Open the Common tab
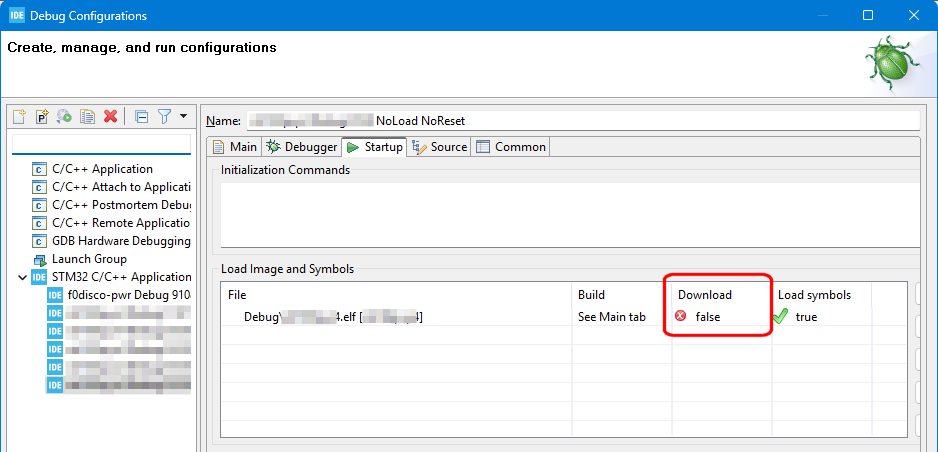Image resolution: width=938 pixels, height=452 pixels. coord(511,147)
